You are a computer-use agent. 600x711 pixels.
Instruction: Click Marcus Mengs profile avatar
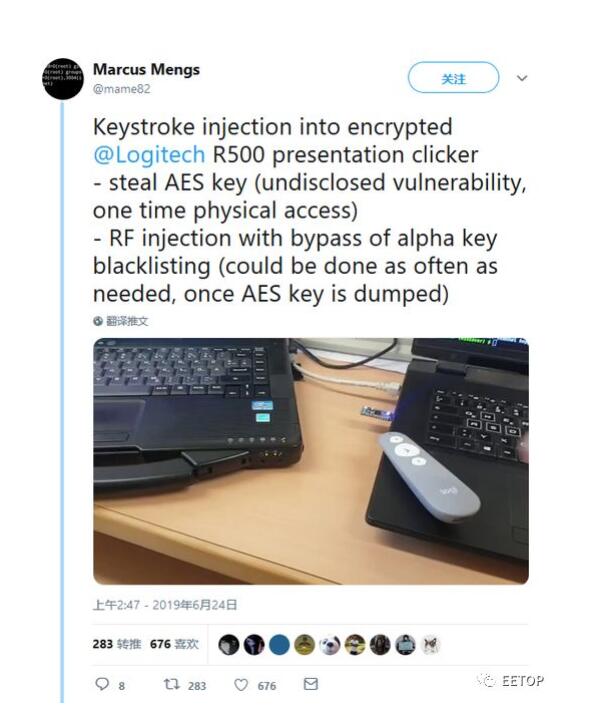coord(63,79)
